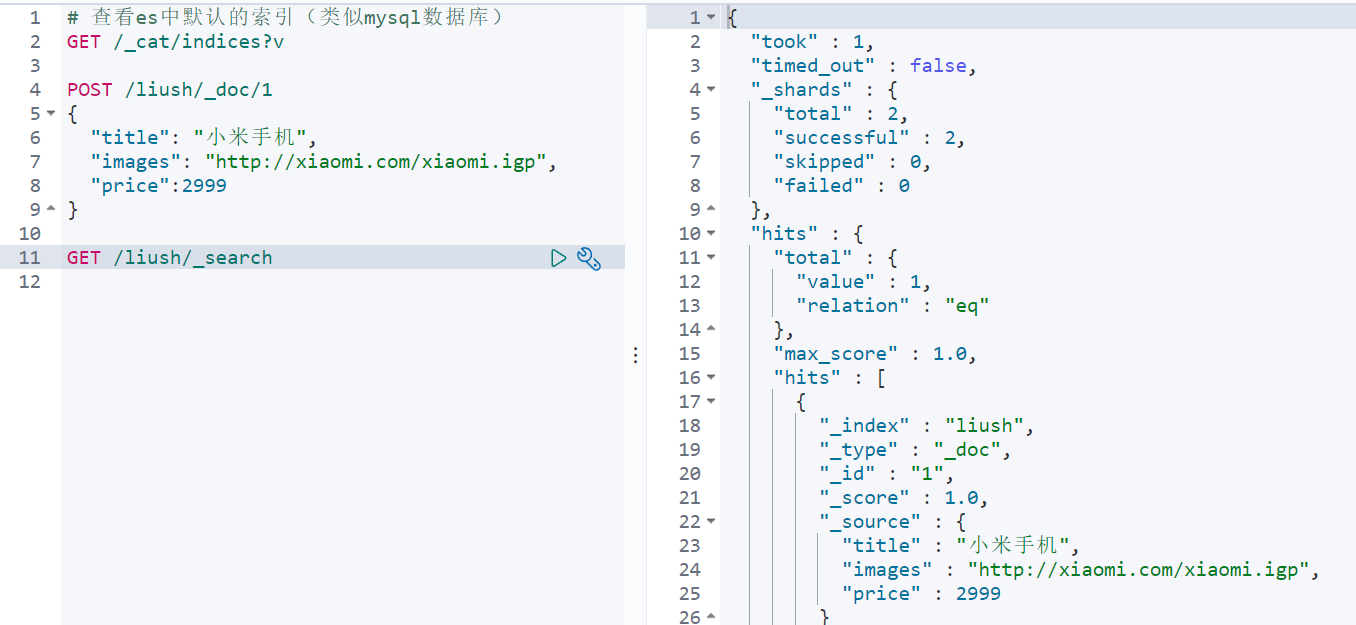The image size is (1356, 625).
Task: Click the response "price" : 2999 line
Action: click(921, 594)
